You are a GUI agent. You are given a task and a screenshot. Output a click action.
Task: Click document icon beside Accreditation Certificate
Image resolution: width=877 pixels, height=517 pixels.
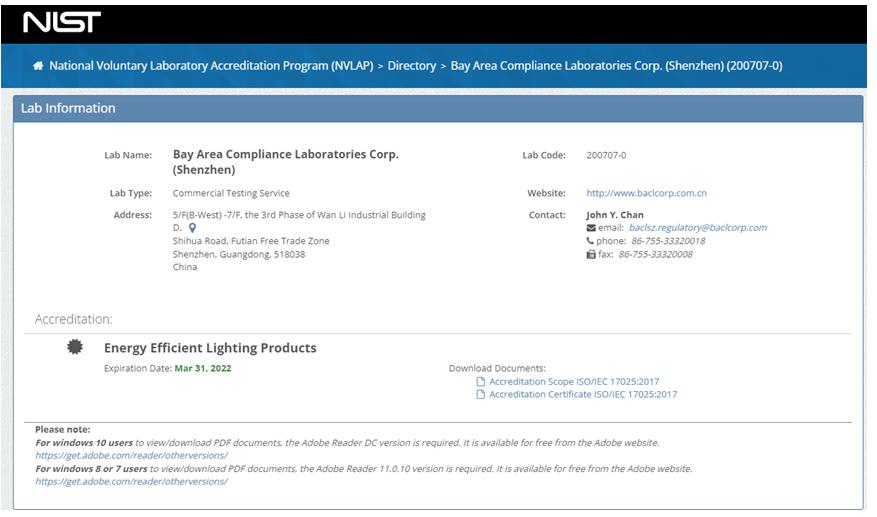[480, 394]
